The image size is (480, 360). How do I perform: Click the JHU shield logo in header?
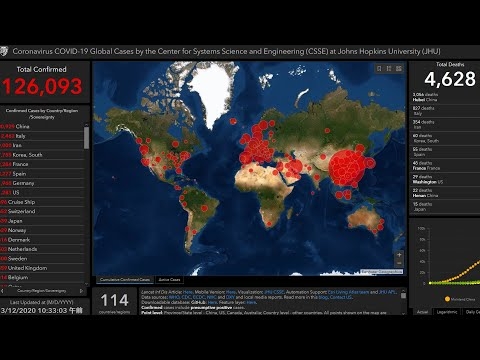(3, 51)
